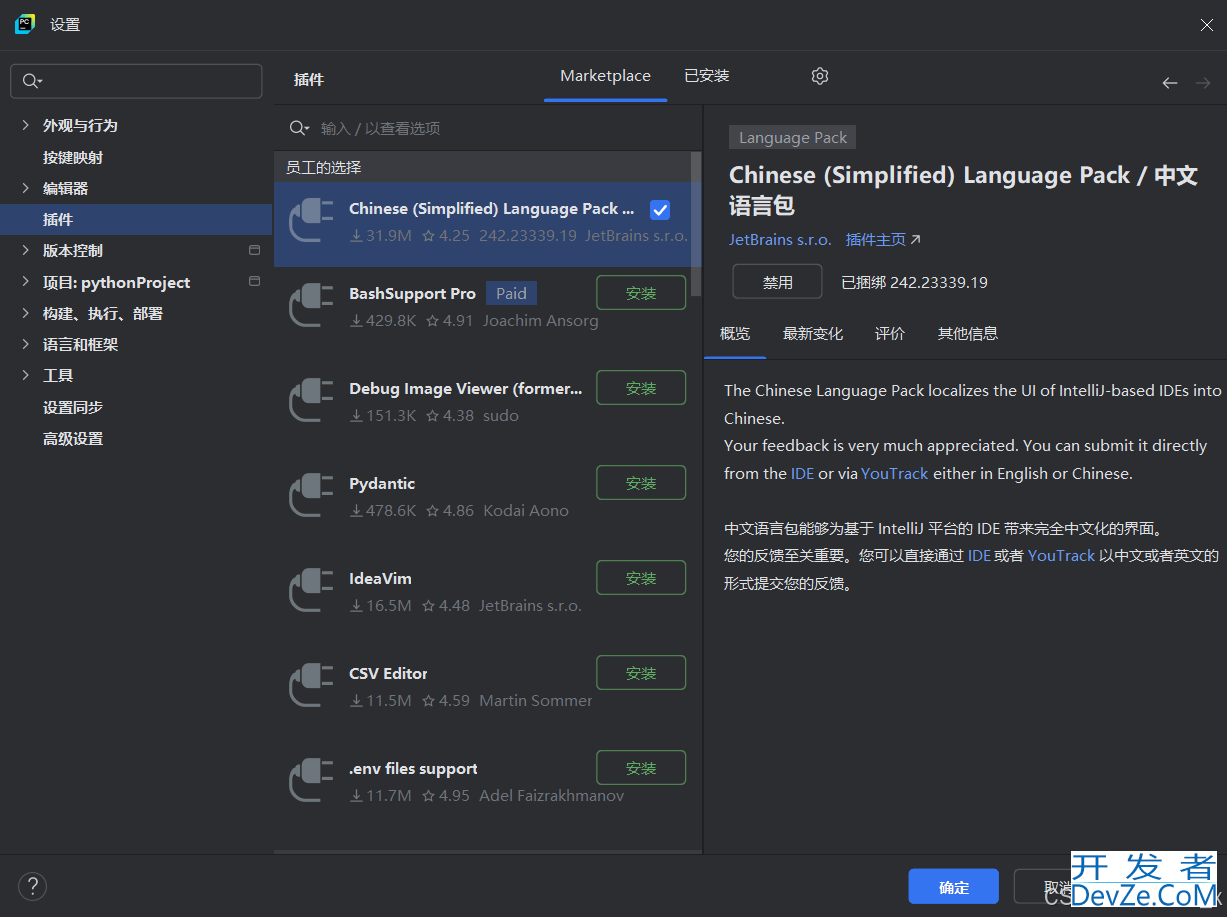1227x917 pixels.
Task: Expand the 编辑器 tree node
Action: click(x=25, y=188)
